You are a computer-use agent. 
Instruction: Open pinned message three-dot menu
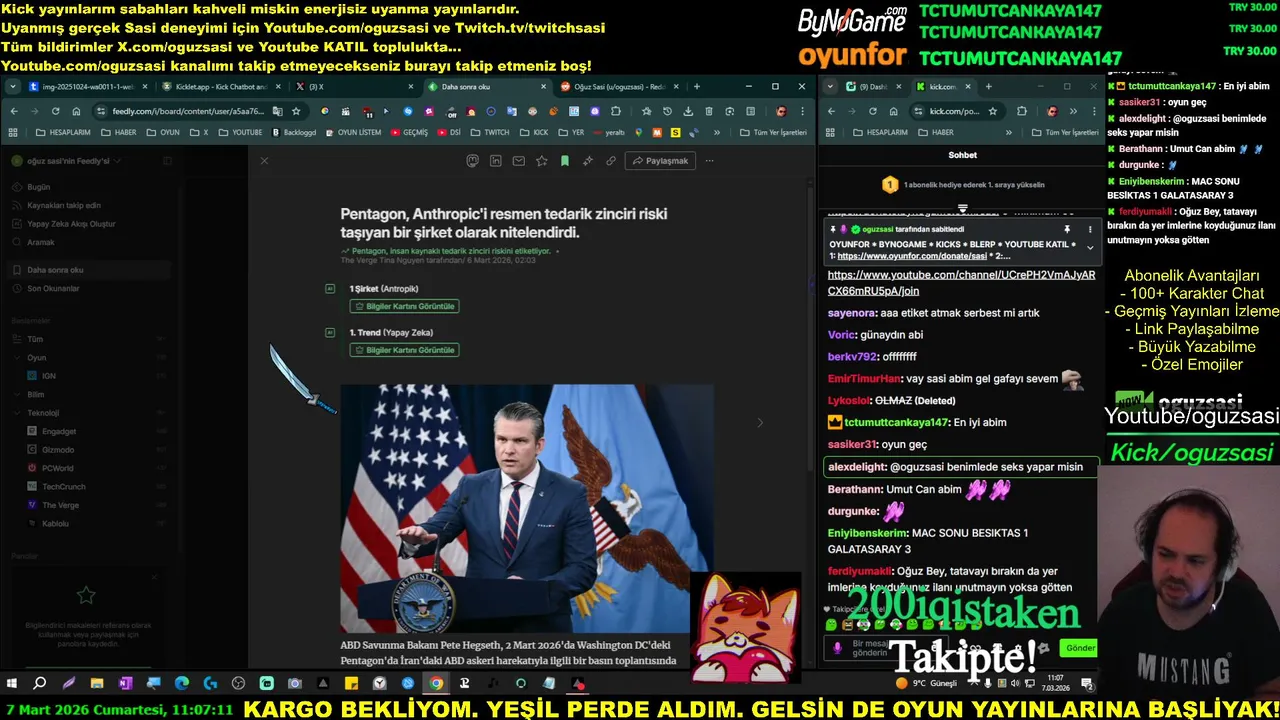coord(1090,229)
